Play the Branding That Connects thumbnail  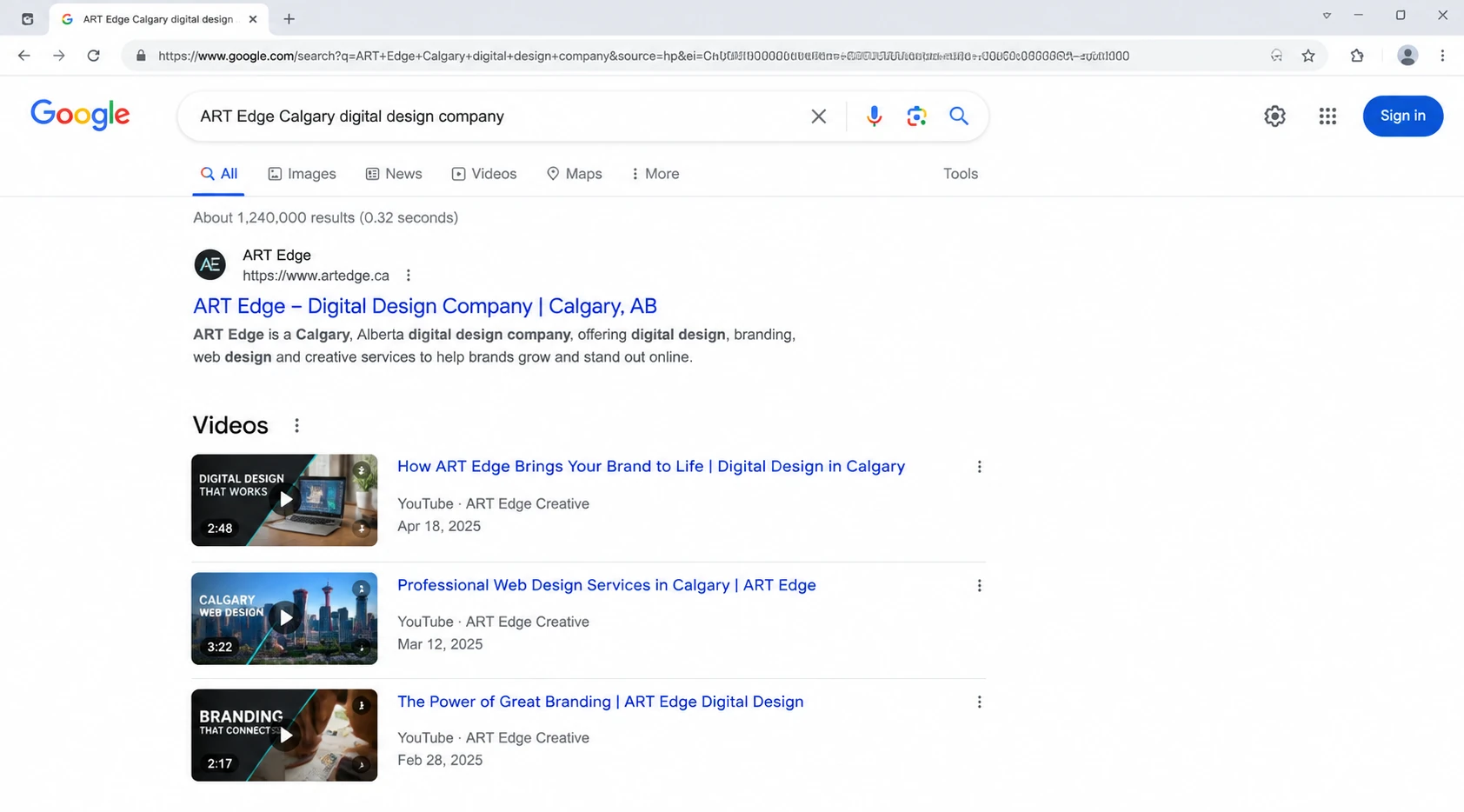284,735
